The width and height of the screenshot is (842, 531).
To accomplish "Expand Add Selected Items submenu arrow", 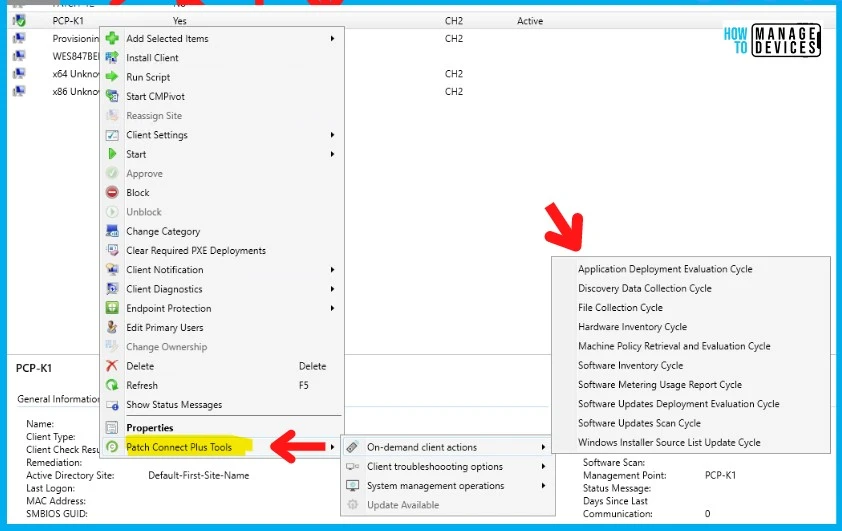I will click(332, 39).
